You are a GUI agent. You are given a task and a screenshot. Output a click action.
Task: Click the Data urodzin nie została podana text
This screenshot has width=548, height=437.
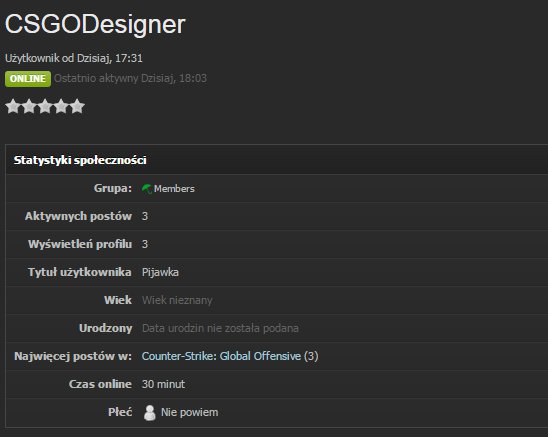click(x=220, y=328)
